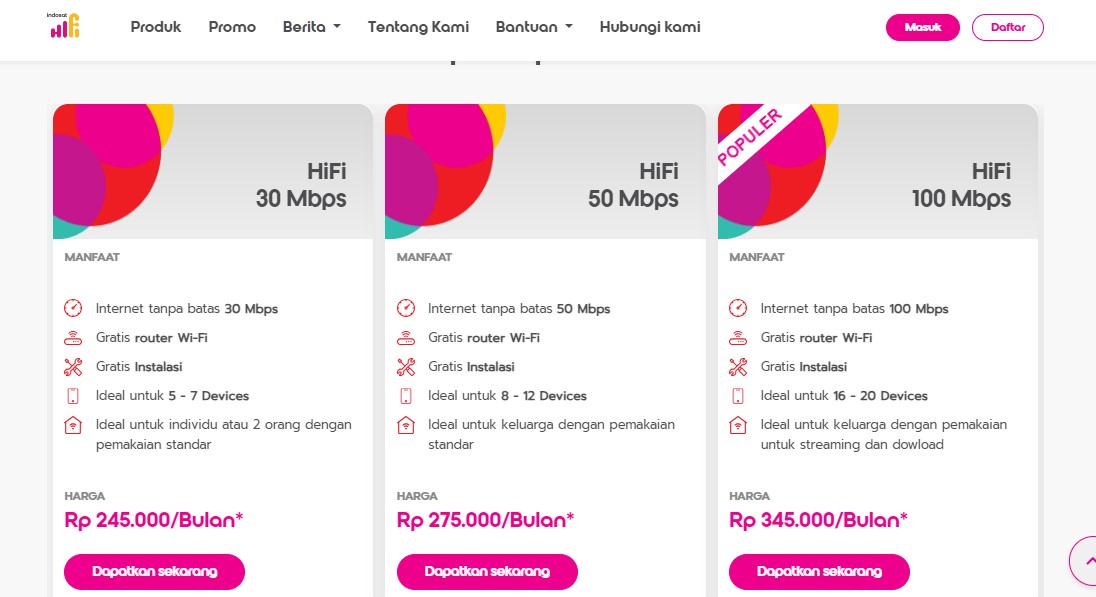Click Dapatkan sekarang on the HiFi 100 Mbps plan
The width and height of the screenshot is (1096, 597).
tap(819, 571)
